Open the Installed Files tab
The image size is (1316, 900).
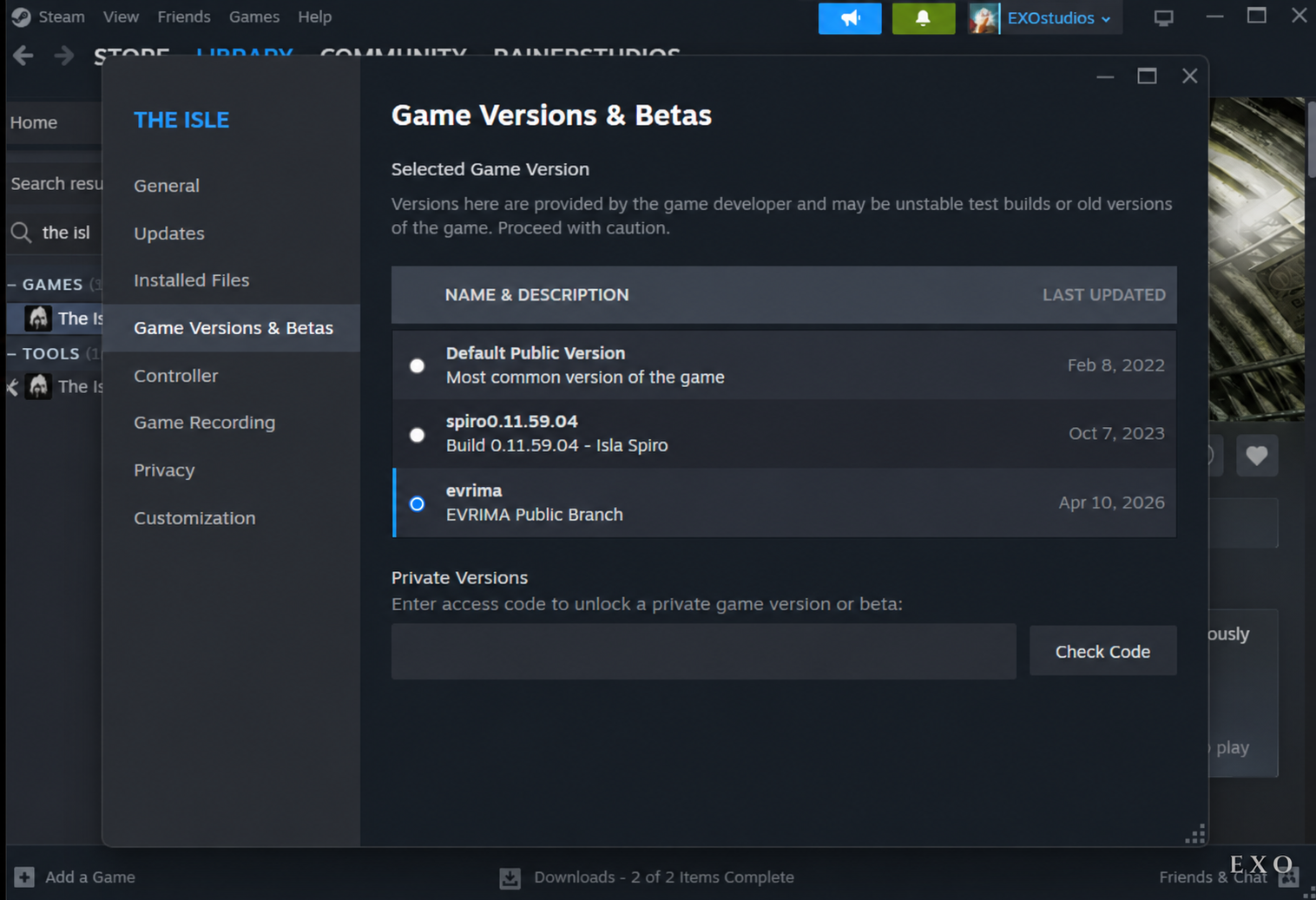[231, 280]
